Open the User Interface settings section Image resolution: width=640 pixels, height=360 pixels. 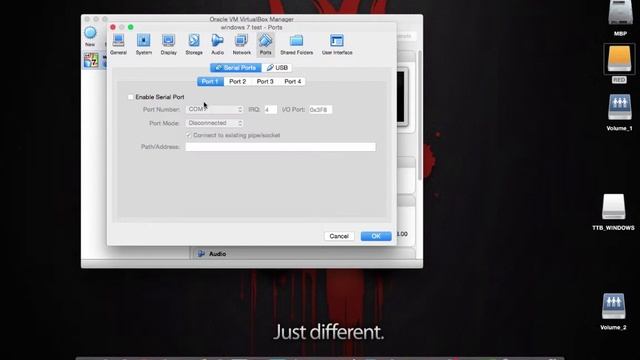pos(337,44)
